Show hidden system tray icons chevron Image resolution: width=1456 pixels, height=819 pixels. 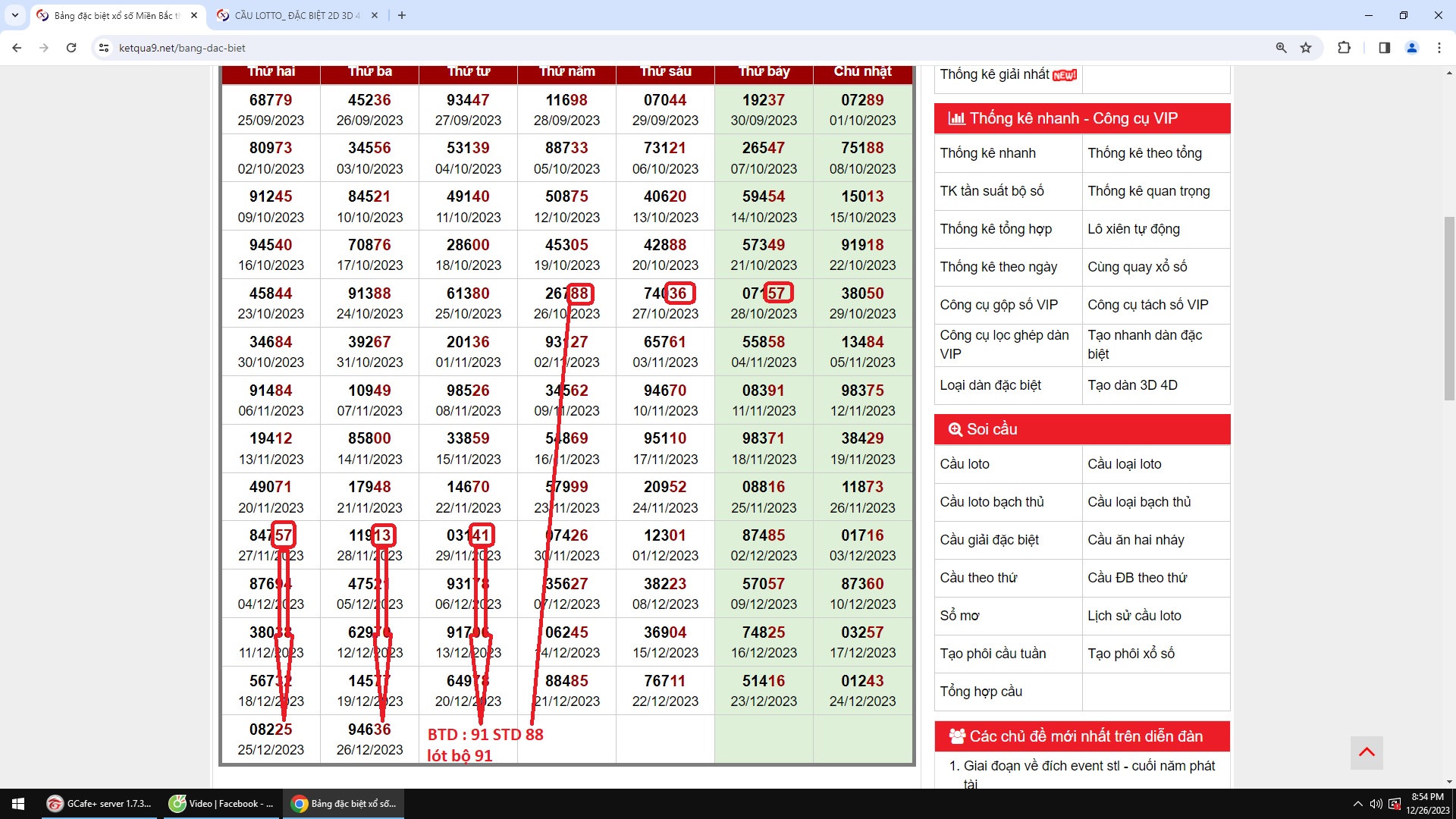coord(1357,804)
